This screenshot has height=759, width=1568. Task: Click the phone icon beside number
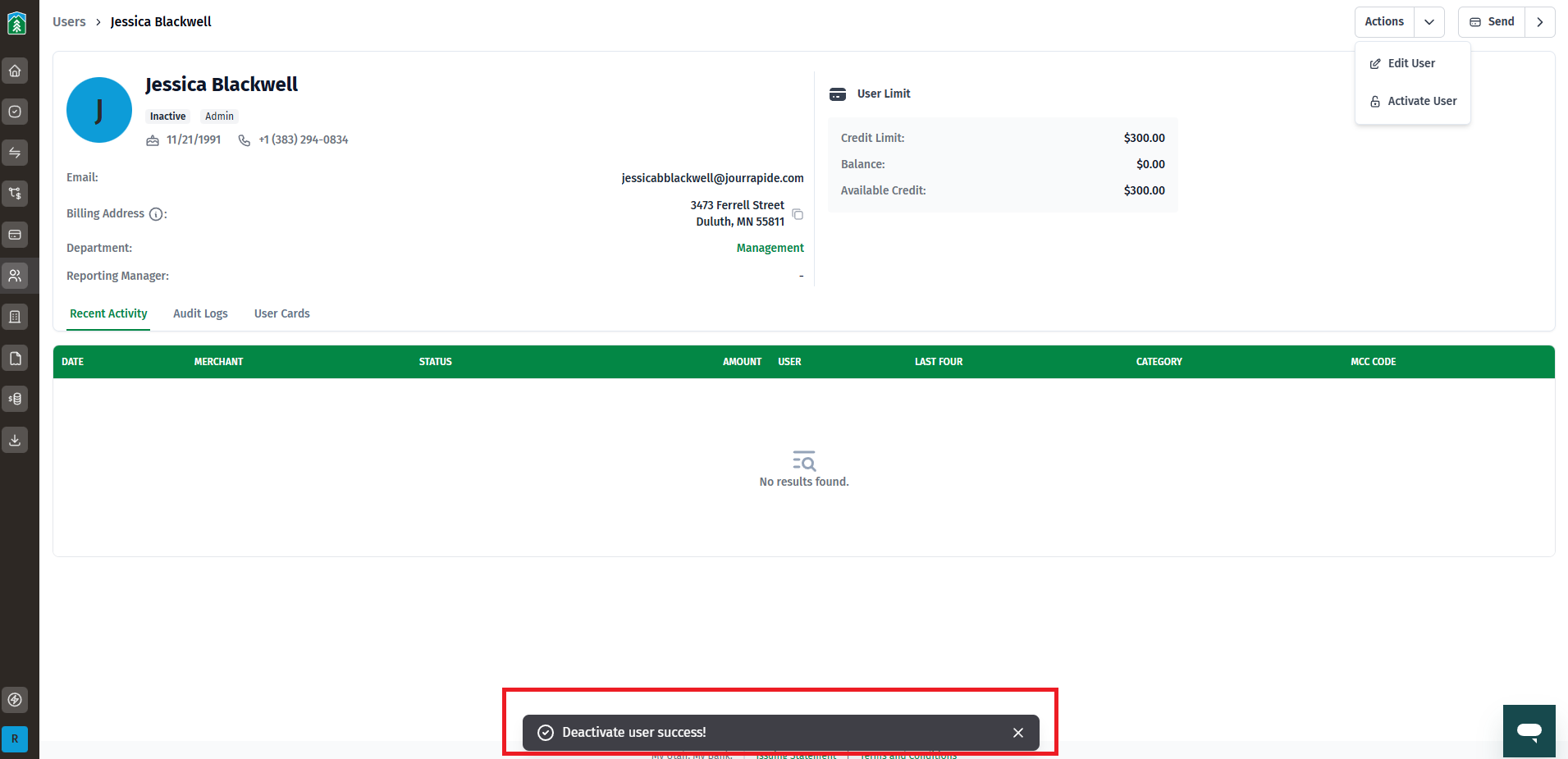[245, 140]
